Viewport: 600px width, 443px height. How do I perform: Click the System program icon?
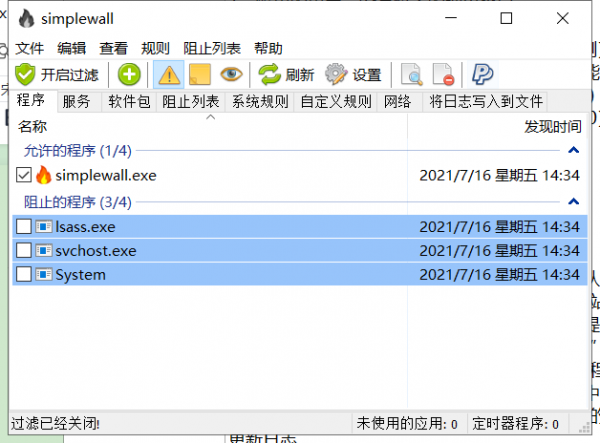[44, 275]
